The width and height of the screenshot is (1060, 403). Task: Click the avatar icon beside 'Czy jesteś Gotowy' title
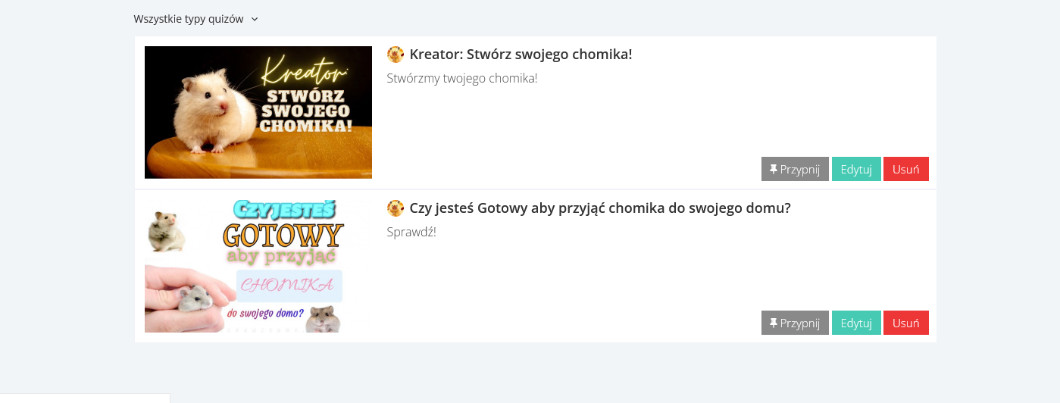[395, 208]
